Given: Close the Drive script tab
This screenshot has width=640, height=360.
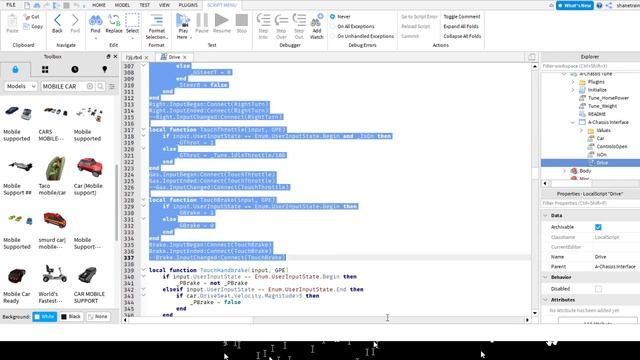Looking at the screenshot, I should tap(185, 57).
